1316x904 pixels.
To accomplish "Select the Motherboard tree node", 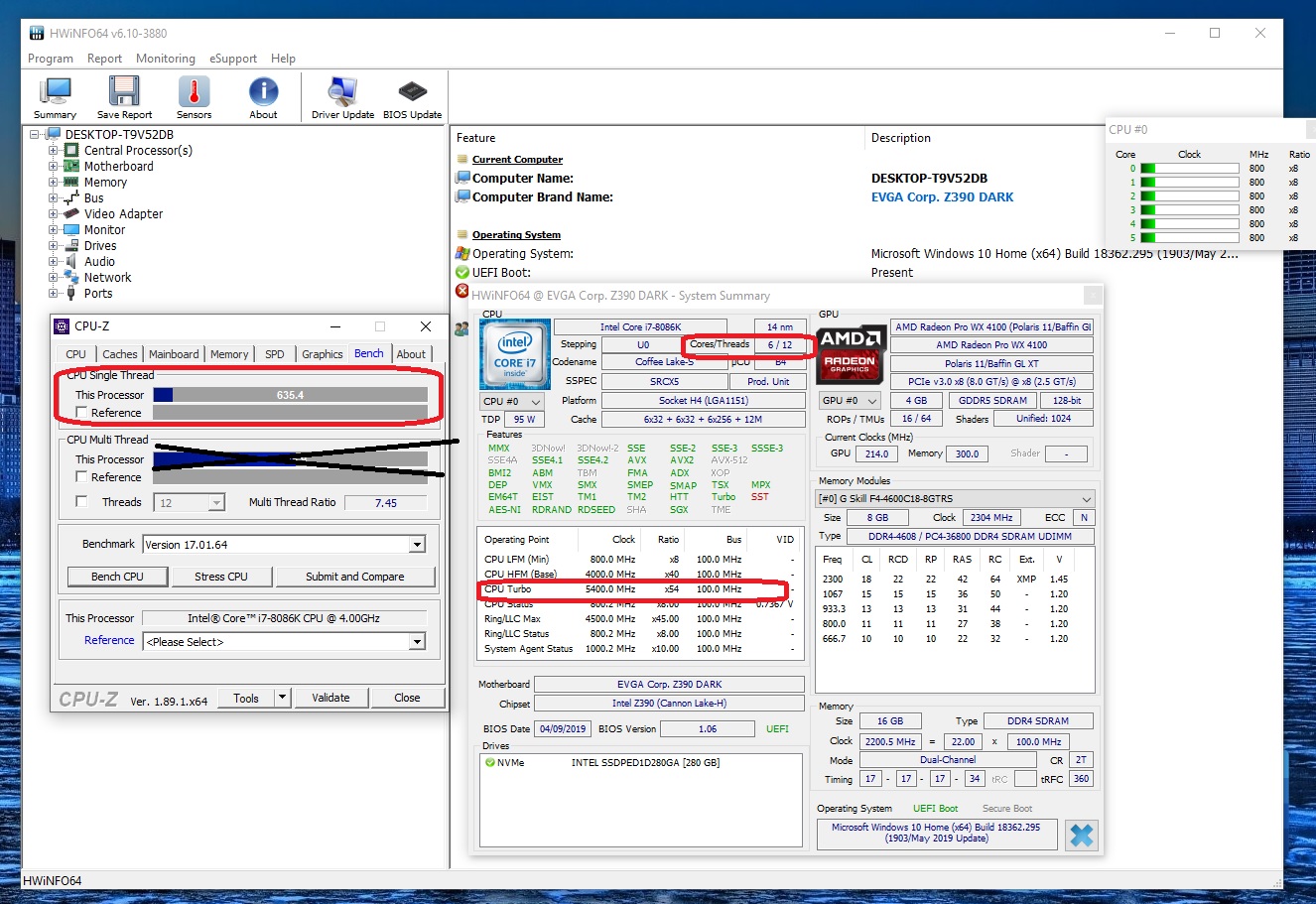I will (x=118, y=167).
